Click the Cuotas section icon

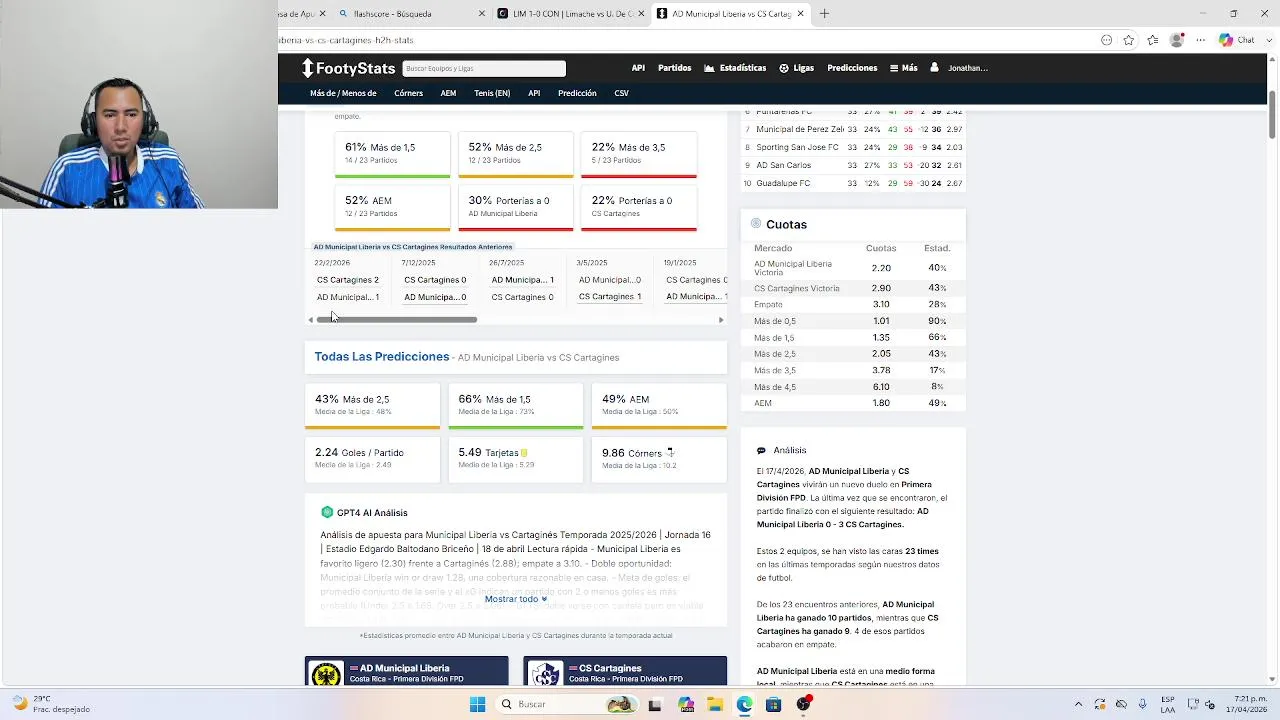(x=756, y=224)
